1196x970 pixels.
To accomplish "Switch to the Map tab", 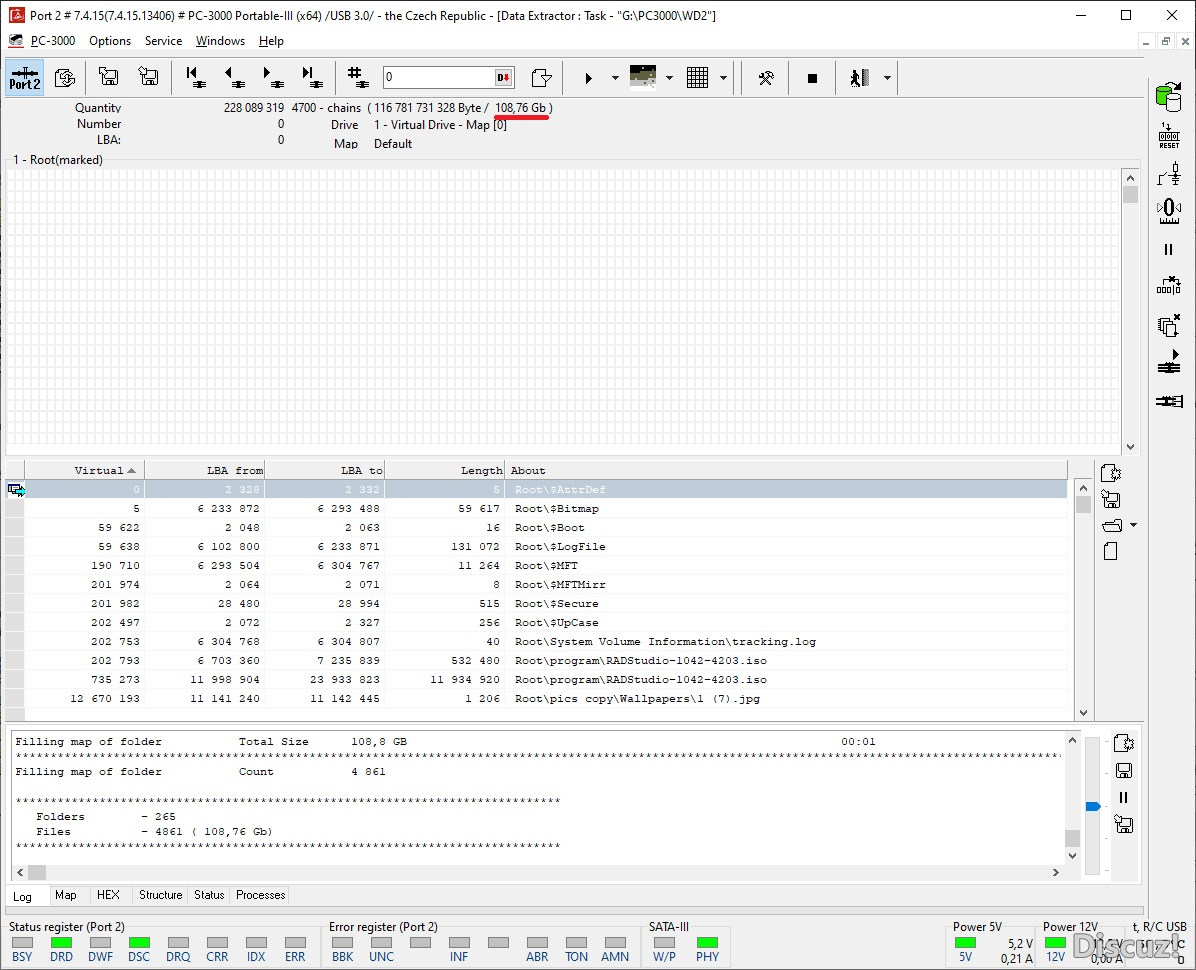I will [x=66, y=895].
